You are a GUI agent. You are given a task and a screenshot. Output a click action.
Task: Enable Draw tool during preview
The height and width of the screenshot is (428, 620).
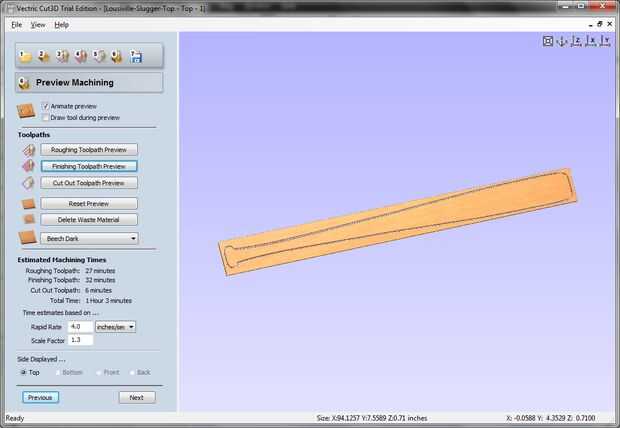[x=45, y=117]
